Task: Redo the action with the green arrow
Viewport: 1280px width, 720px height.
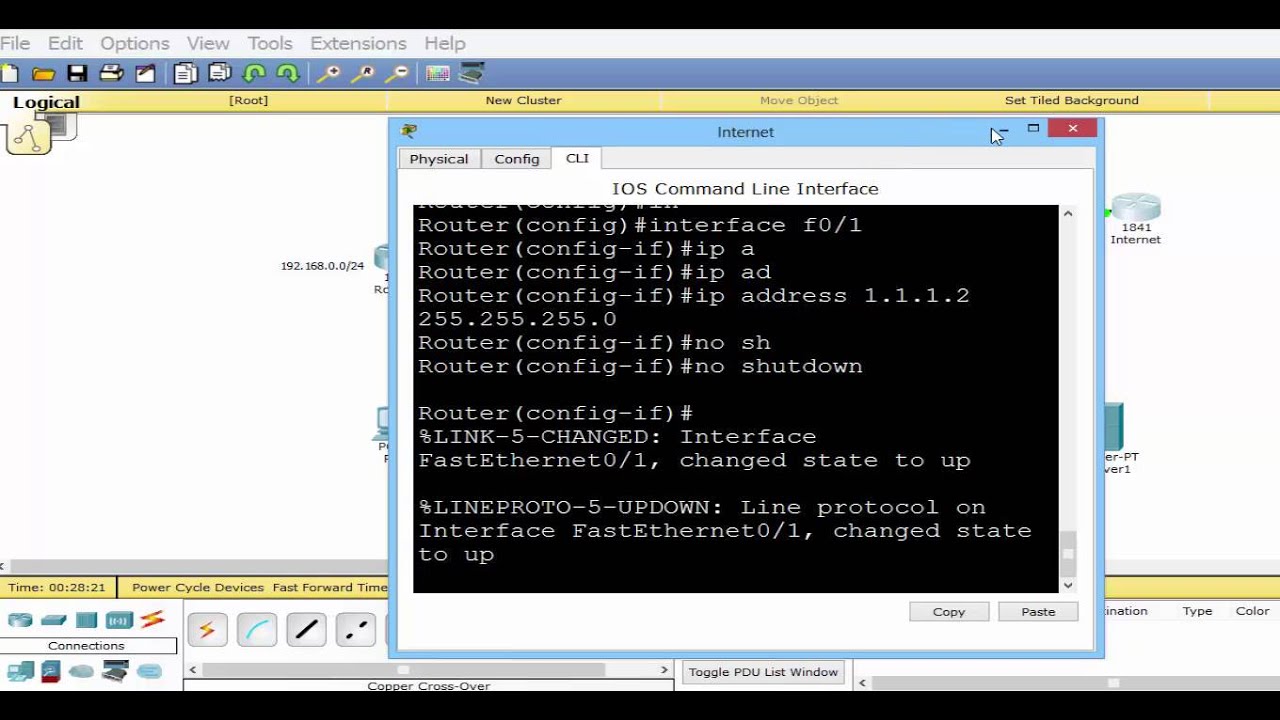Action: 288,73
